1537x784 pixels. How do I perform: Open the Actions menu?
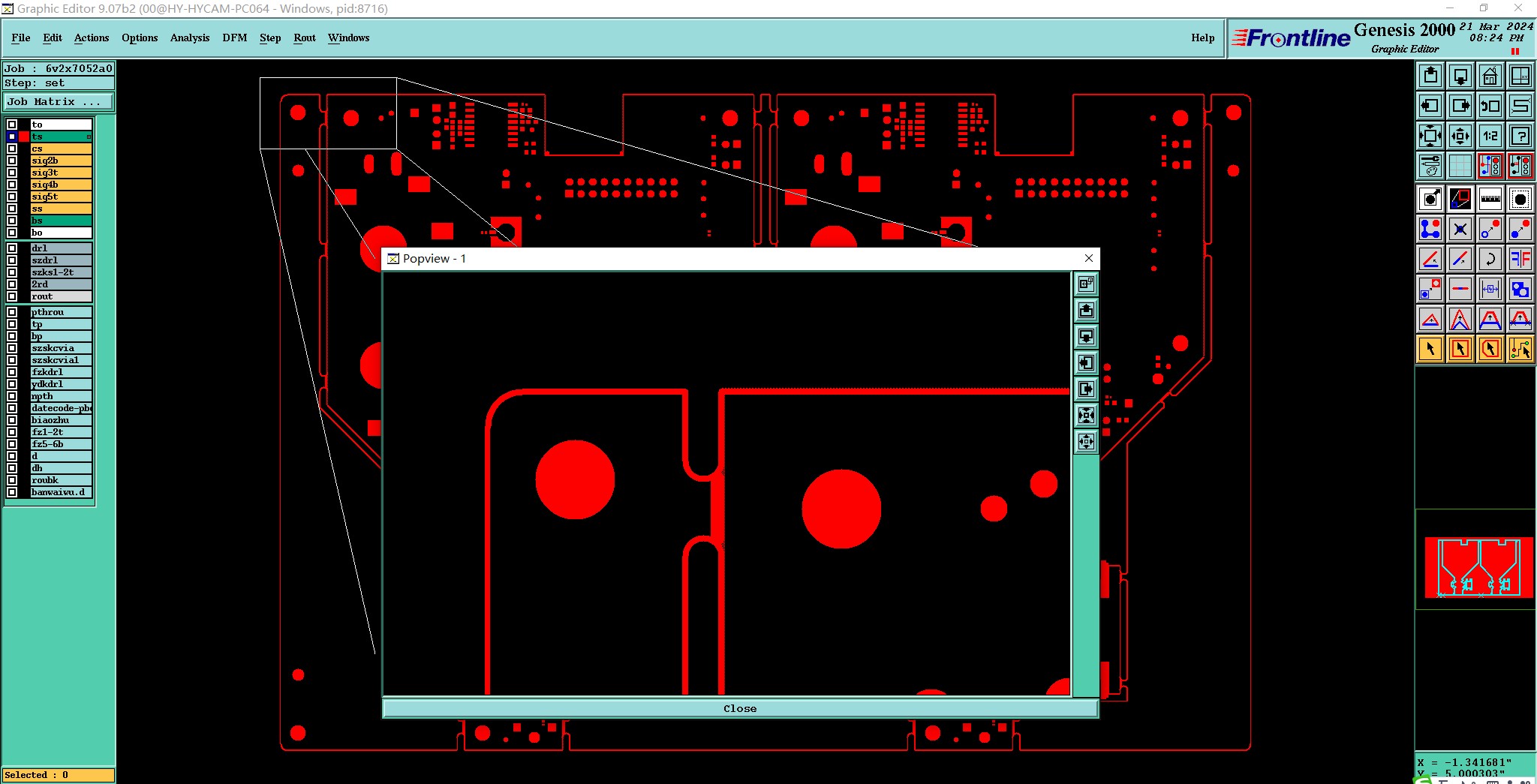click(x=92, y=38)
